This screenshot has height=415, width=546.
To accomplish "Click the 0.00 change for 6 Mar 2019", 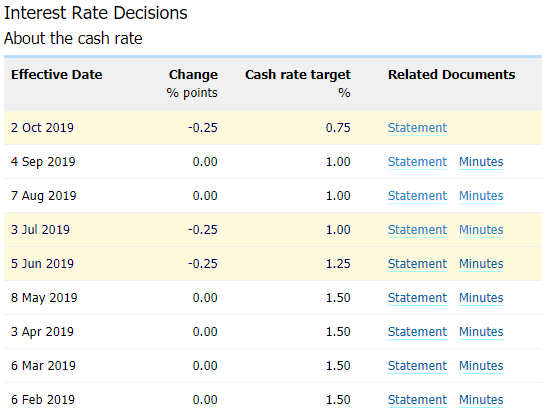I will [205, 366].
